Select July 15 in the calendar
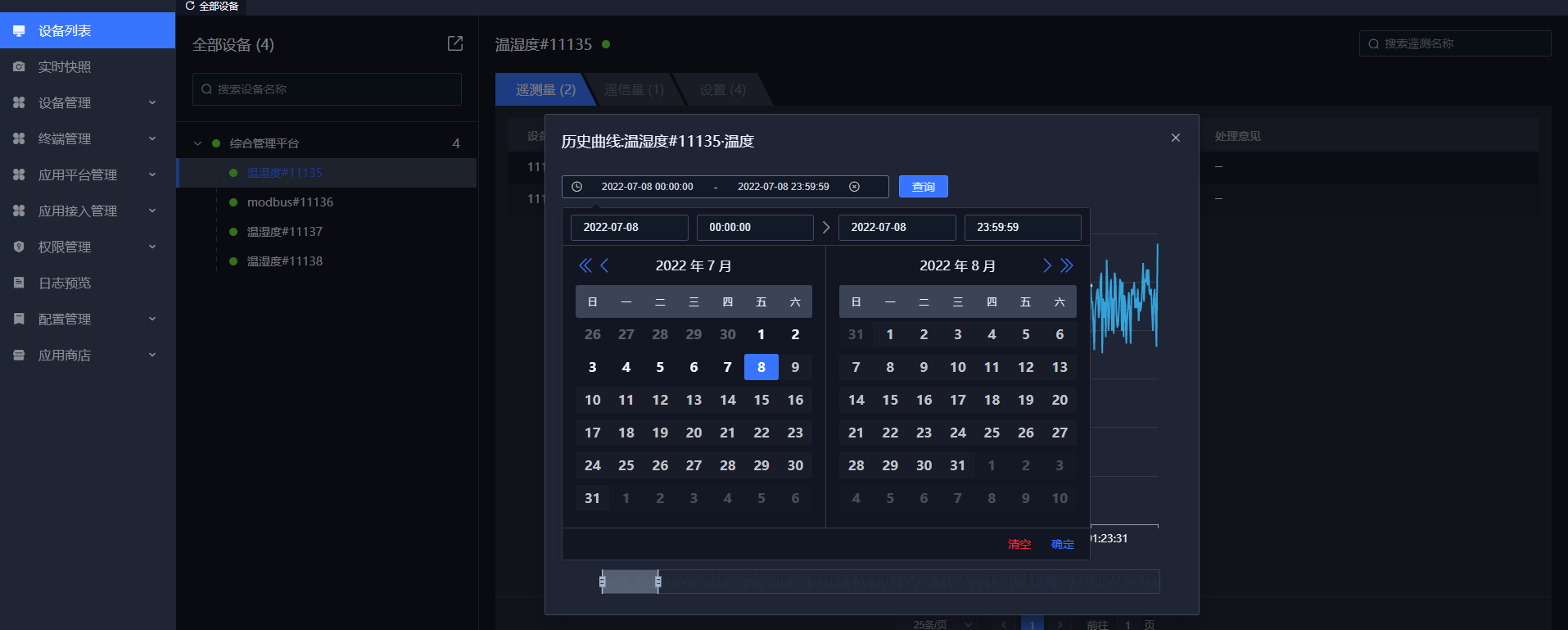The image size is (1568, 630). coord(761,400)
